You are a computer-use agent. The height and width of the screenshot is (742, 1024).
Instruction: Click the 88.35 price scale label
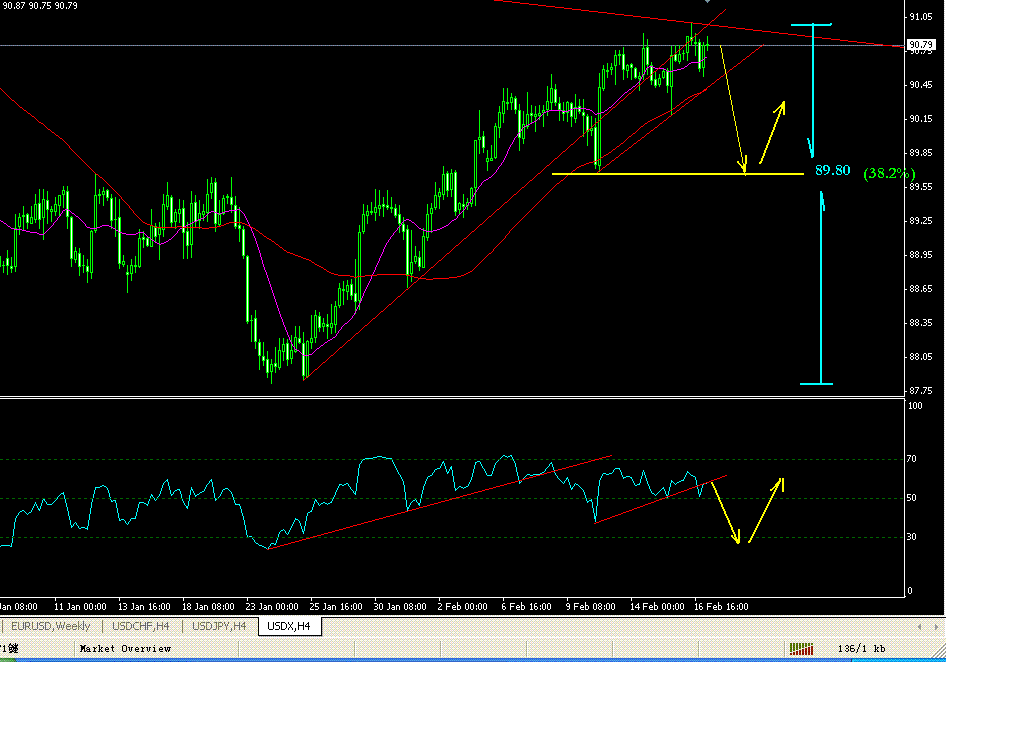tap(921, 323)
